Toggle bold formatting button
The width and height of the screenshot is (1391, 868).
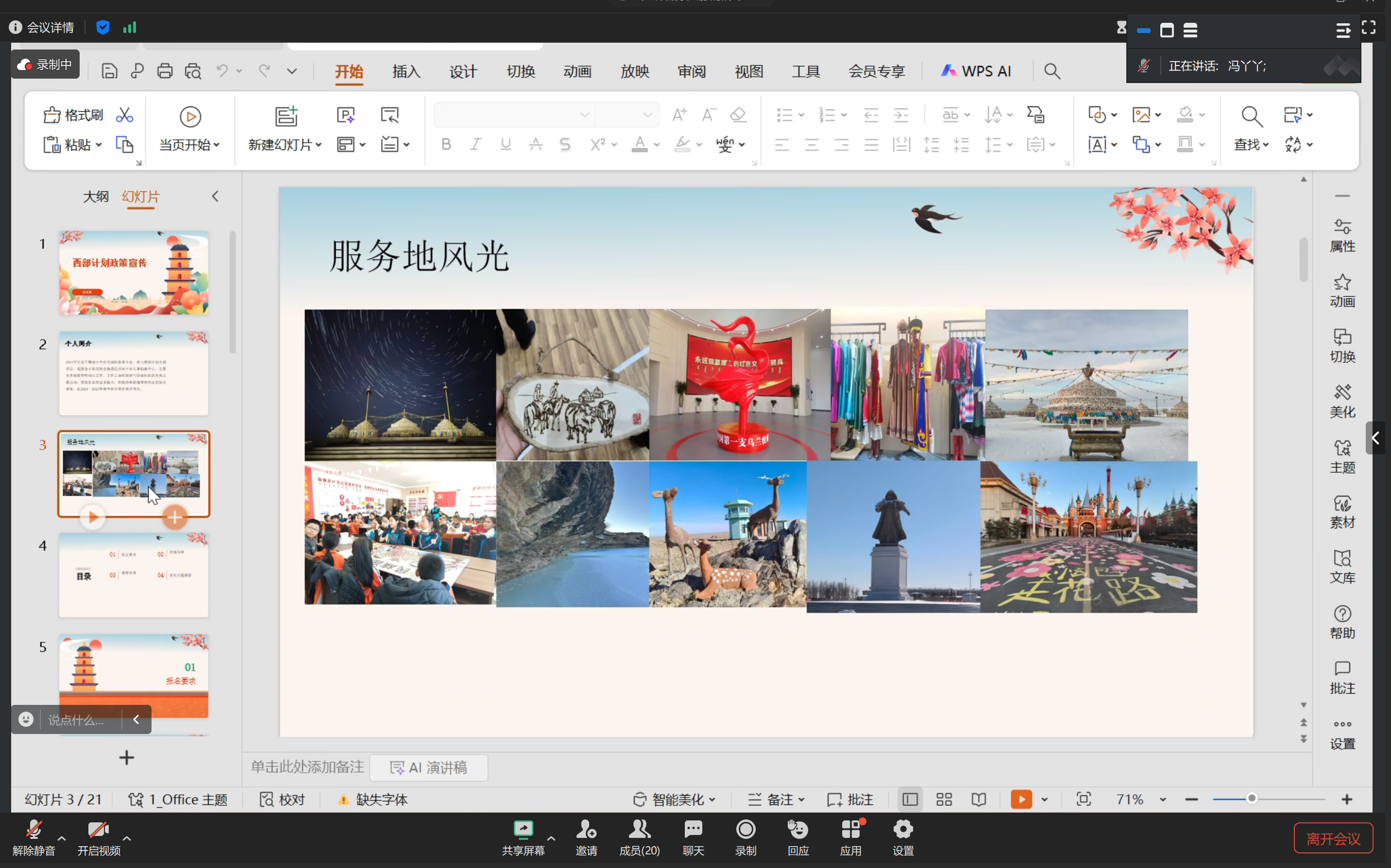(446, 144)
